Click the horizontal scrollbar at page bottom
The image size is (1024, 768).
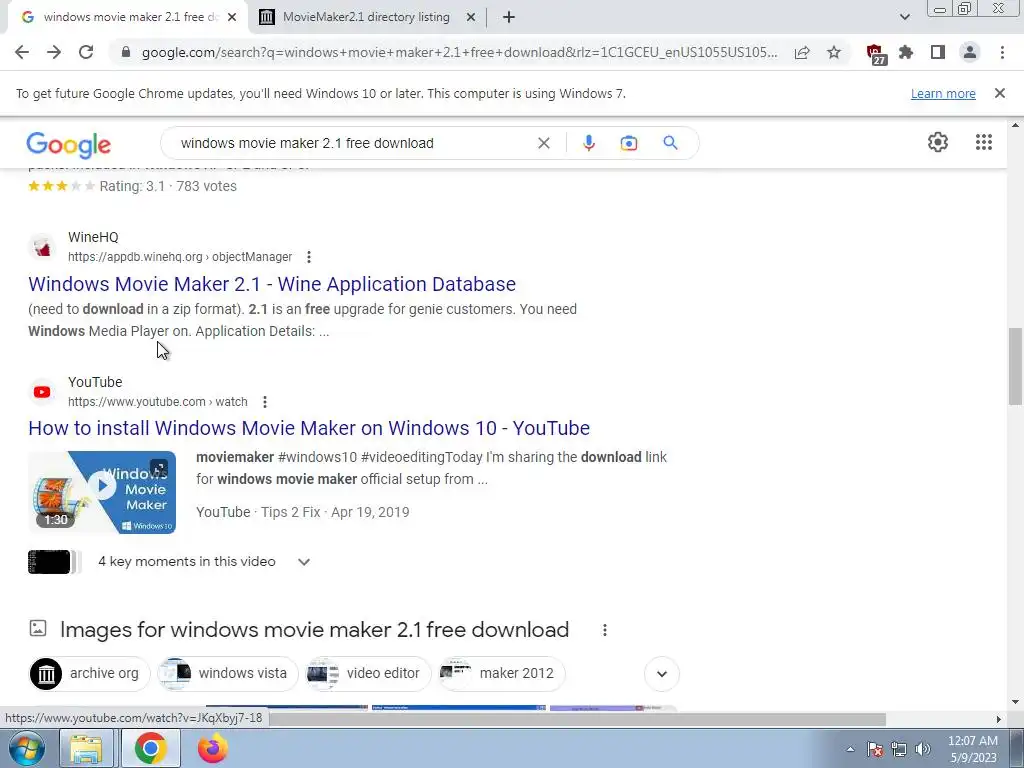coord(577,719)
